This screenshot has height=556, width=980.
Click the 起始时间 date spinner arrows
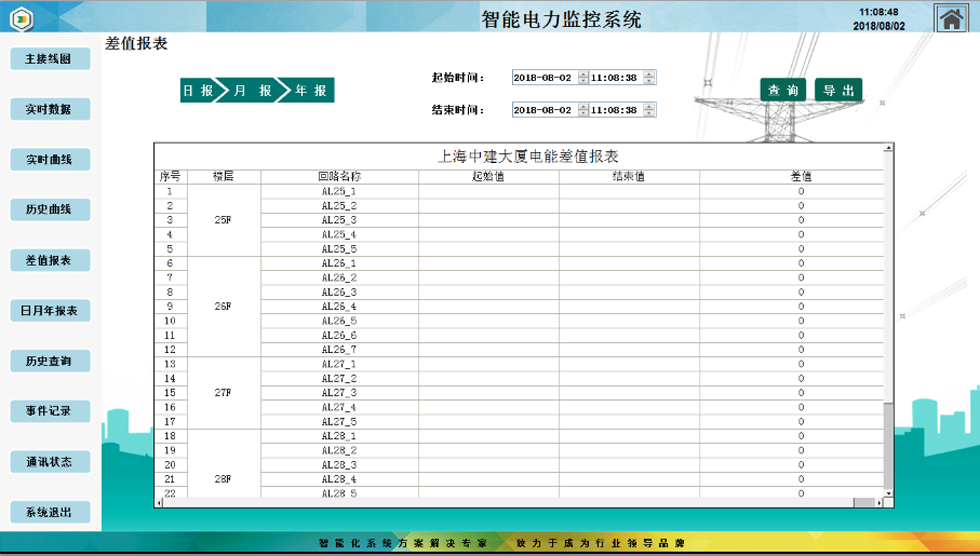(583, 78)
